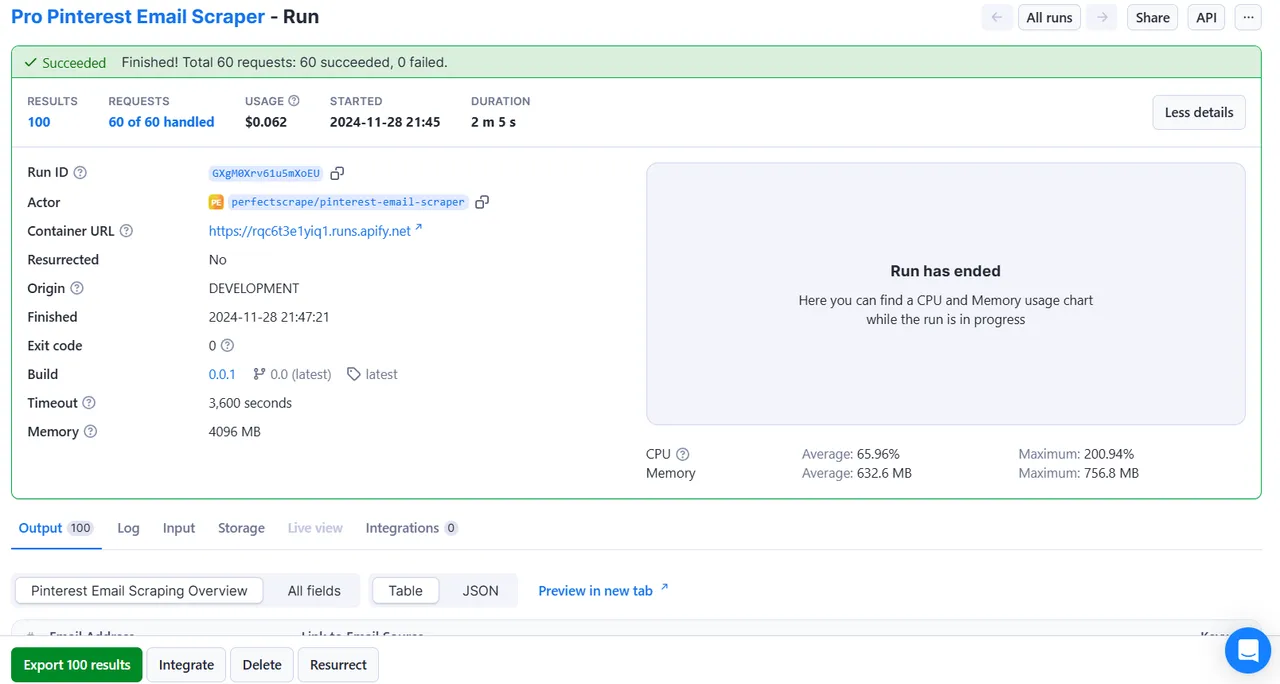Screen dimensions: 1280x684
Task: Open the 100 results link
Action: click(39, 122)
